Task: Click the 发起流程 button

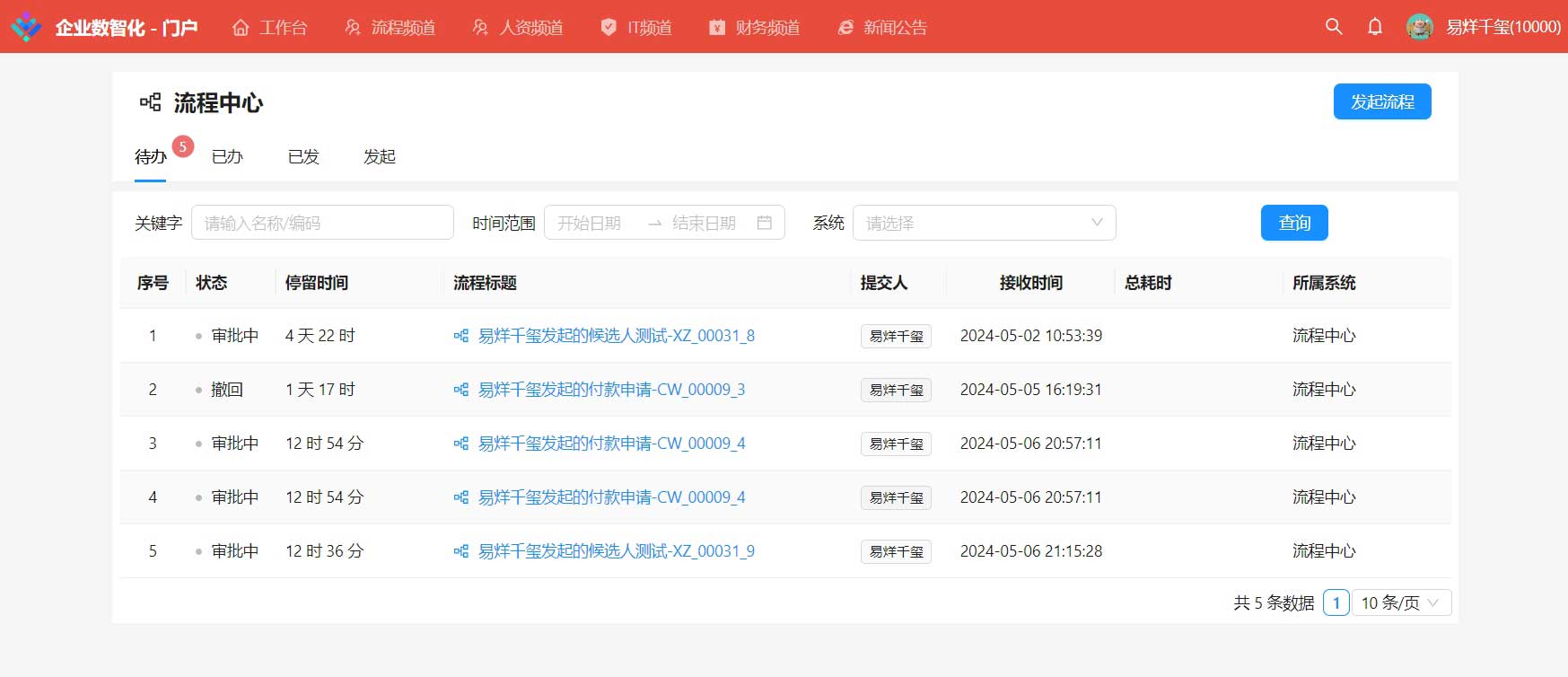Action: (x=1381, y=101)
